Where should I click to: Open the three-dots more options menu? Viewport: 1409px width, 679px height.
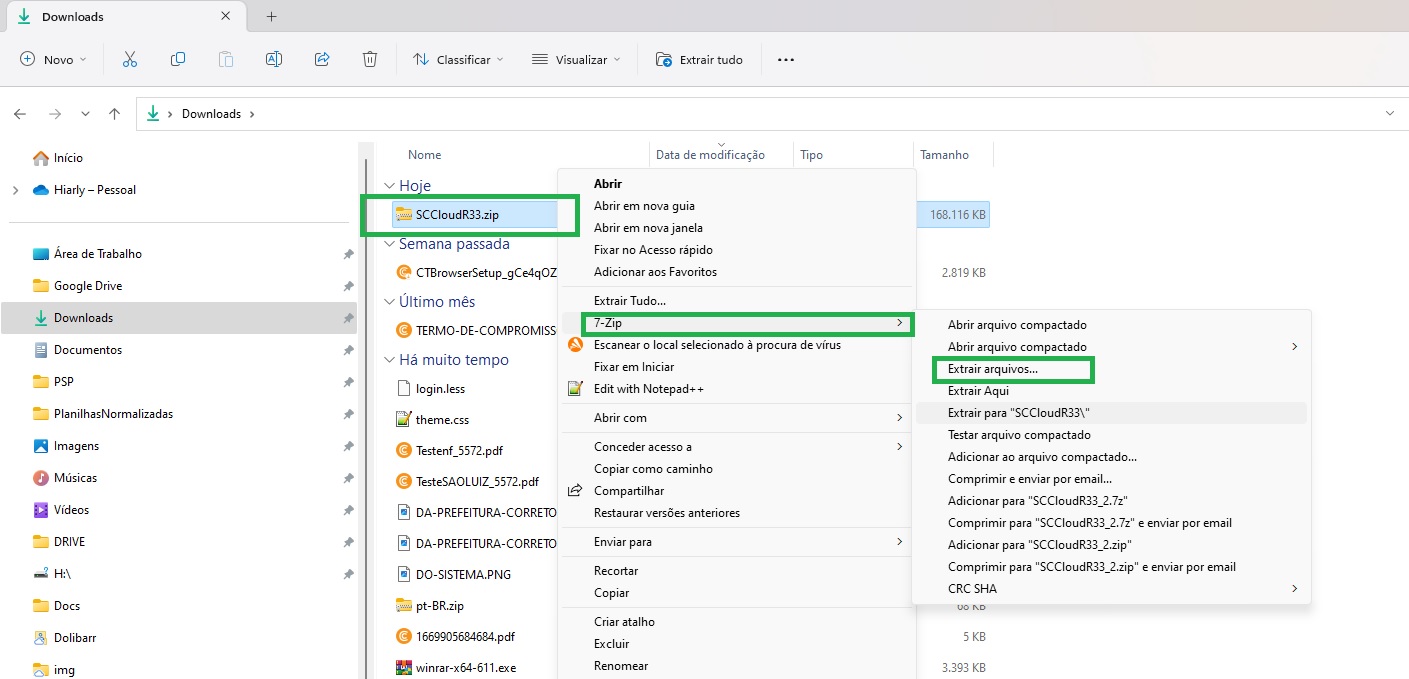pos(786,60)
